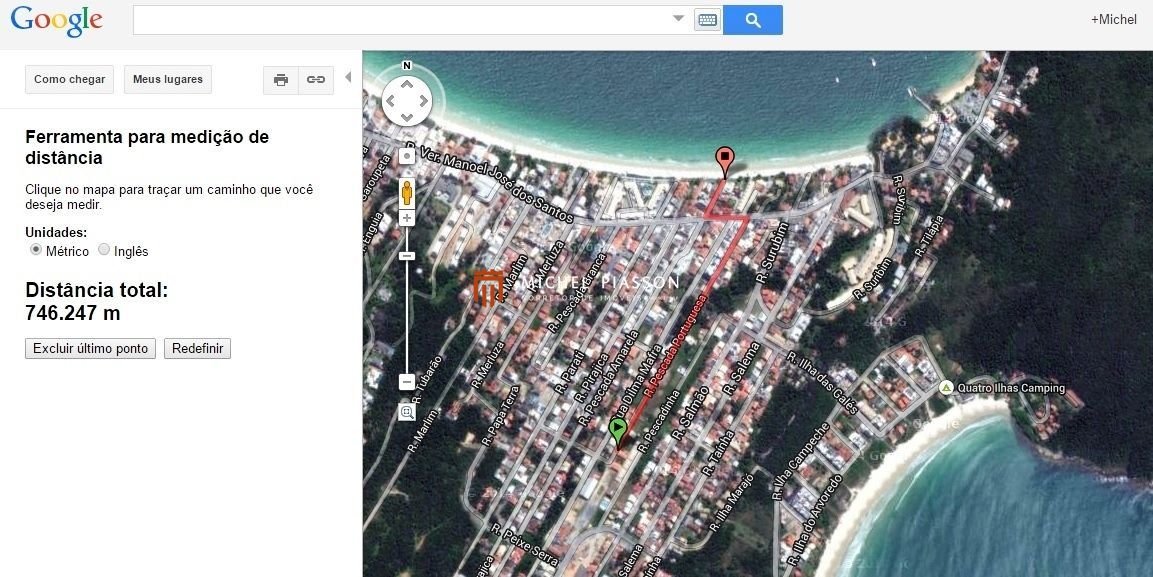Click the link/share chain icon
The height and width of the screenshot is (577, 1153).
pos(316,80)
